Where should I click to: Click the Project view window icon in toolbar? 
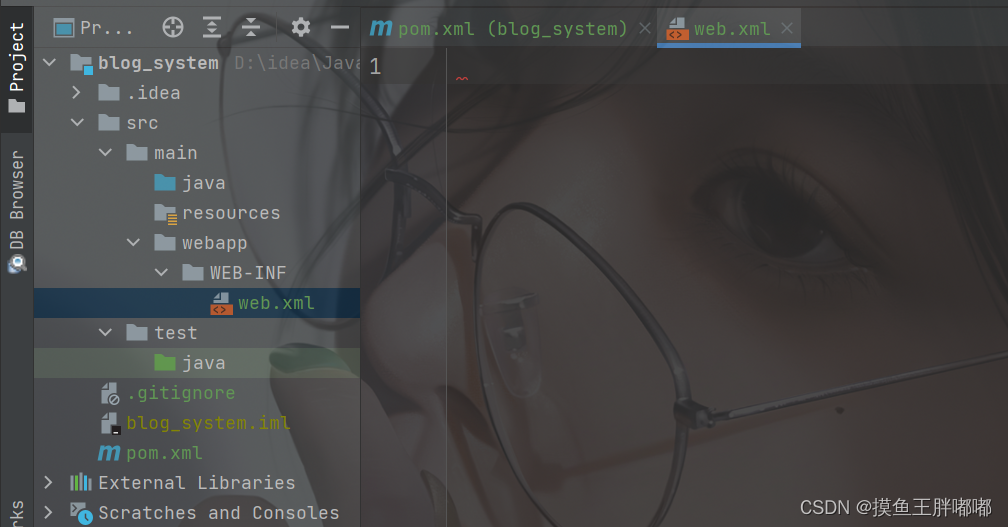[x=64, y=28]
